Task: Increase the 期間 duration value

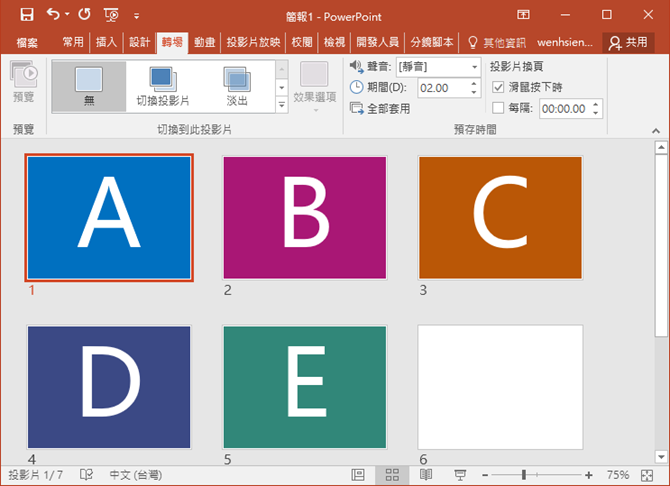Action: (474, 84)
